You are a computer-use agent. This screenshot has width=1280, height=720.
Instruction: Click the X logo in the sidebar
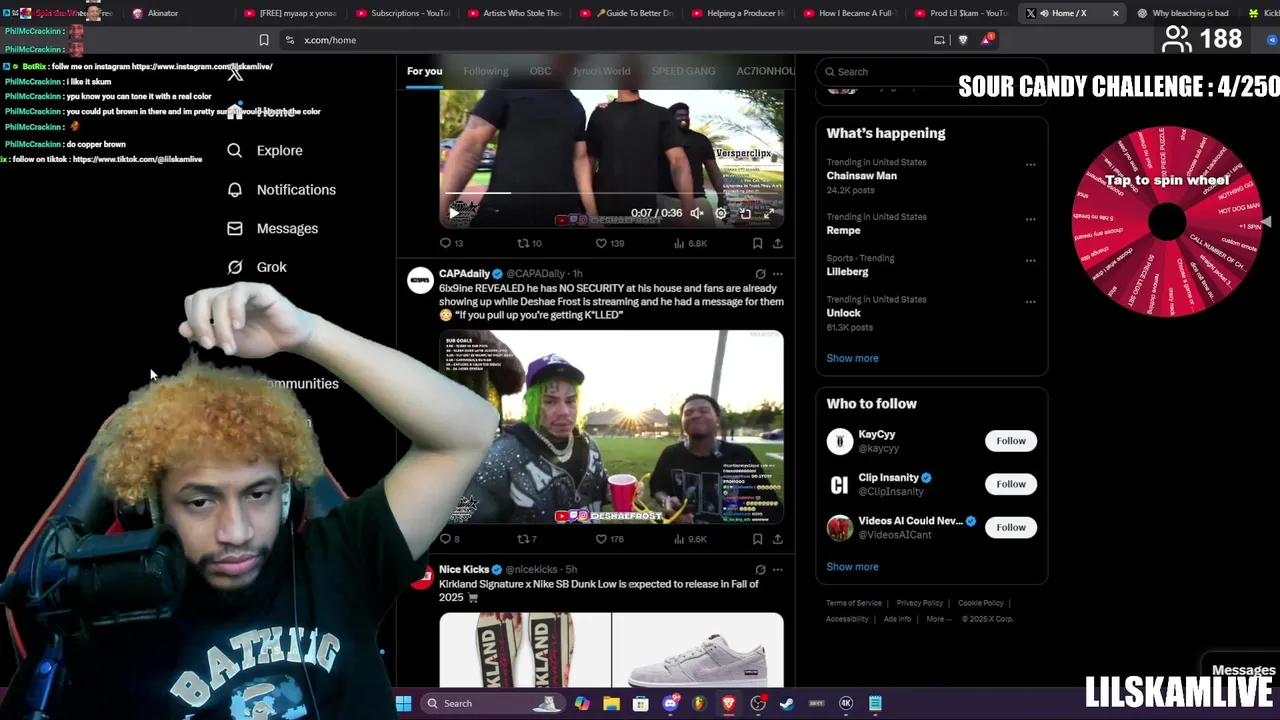[235, 73]
